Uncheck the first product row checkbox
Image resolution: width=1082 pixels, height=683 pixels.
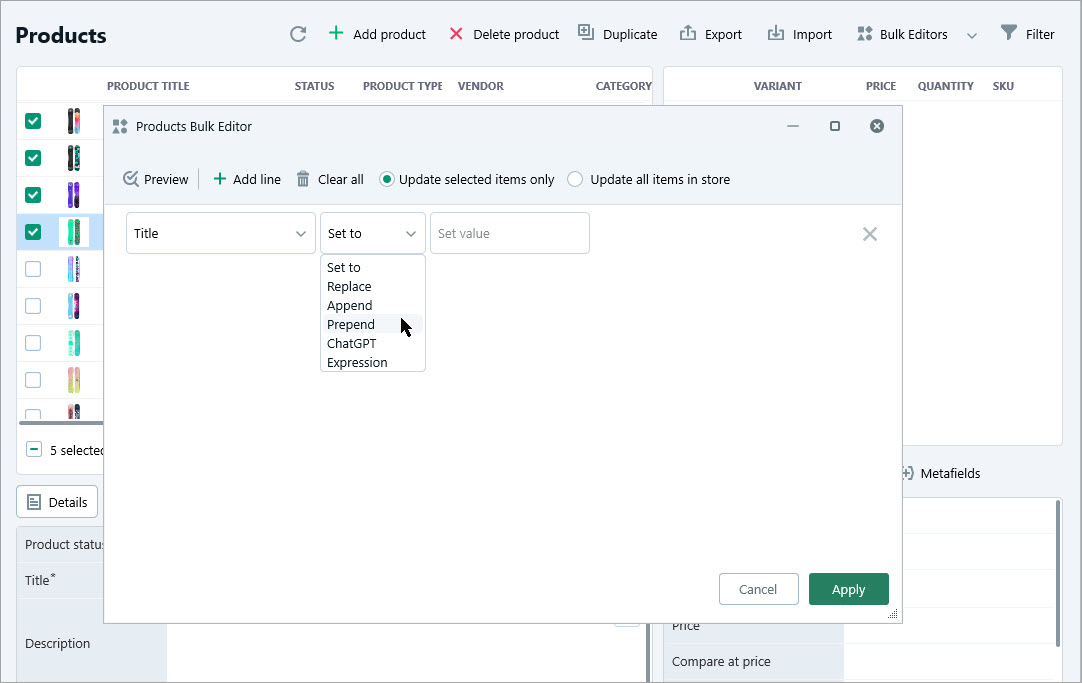(x=33, y=121)
